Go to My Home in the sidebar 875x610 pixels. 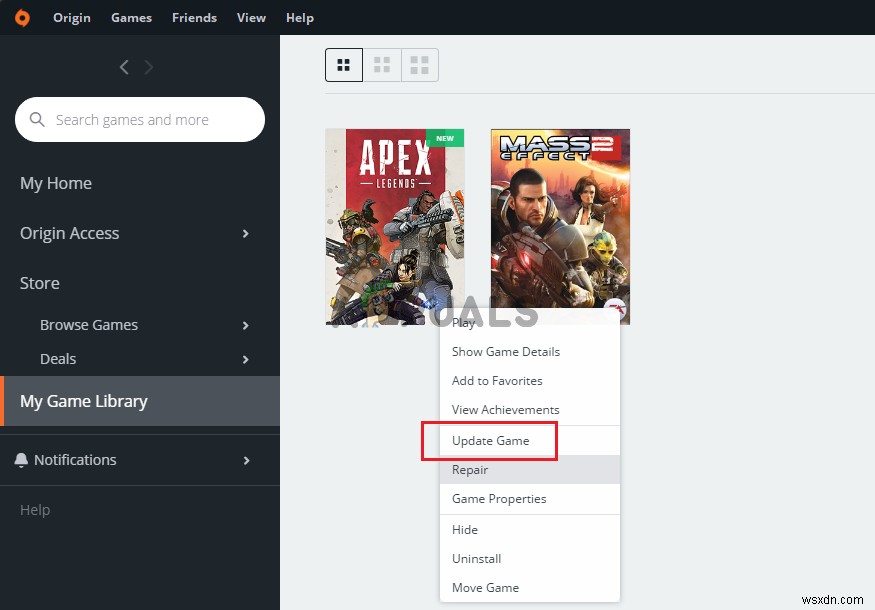click(56, 183)
